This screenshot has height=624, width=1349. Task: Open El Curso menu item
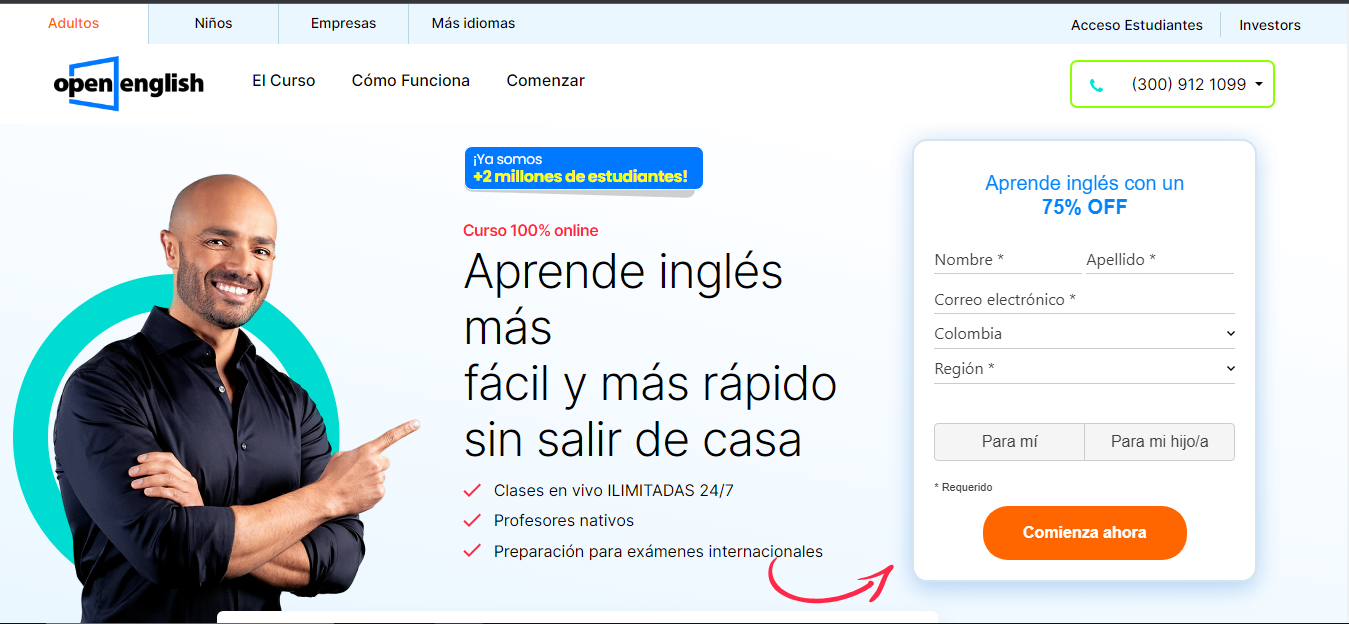(283, 80)
